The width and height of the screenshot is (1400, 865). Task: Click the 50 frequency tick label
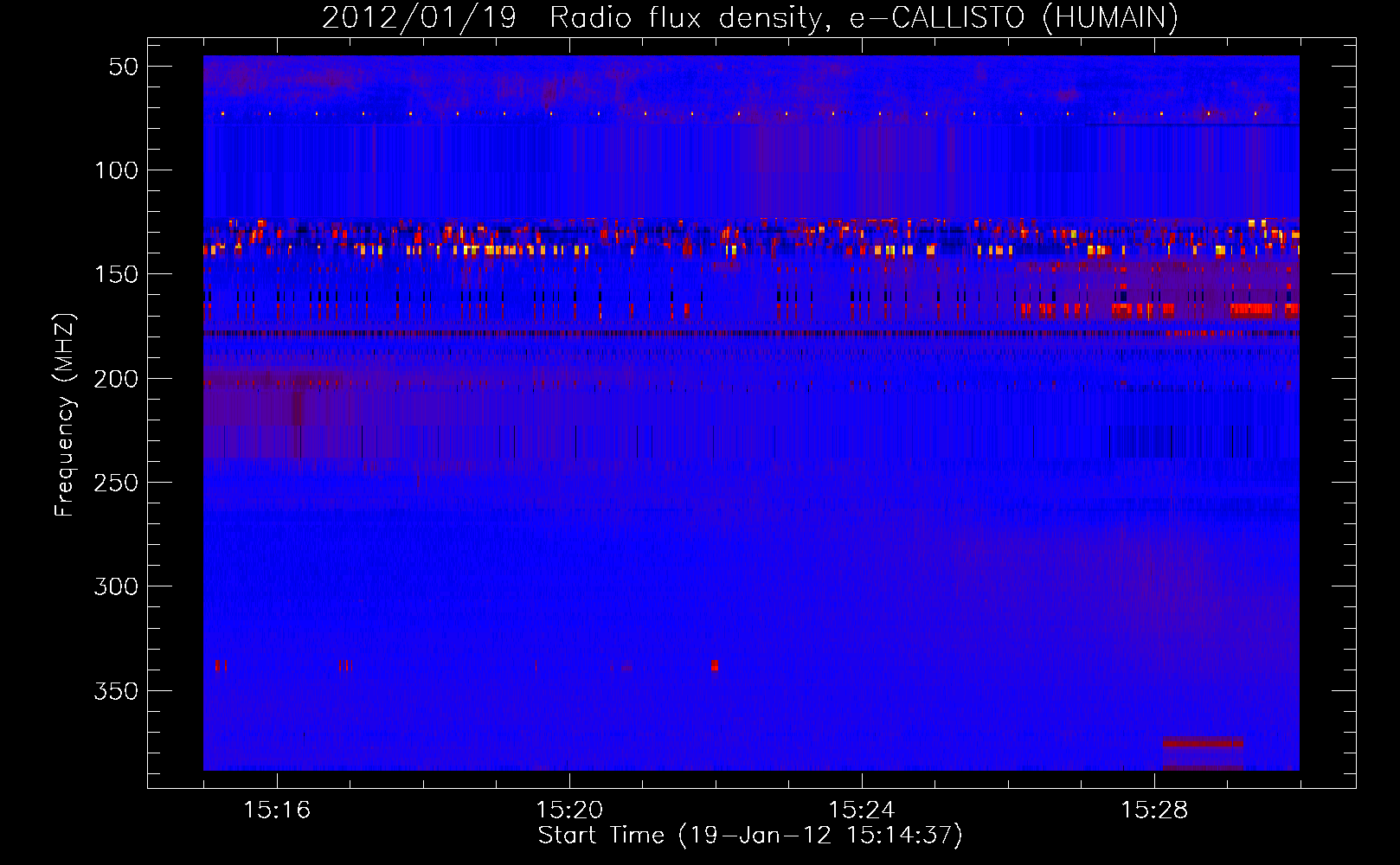124,67
